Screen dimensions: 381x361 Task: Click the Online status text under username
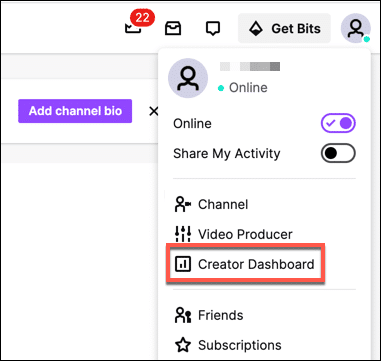click(248, 88)
